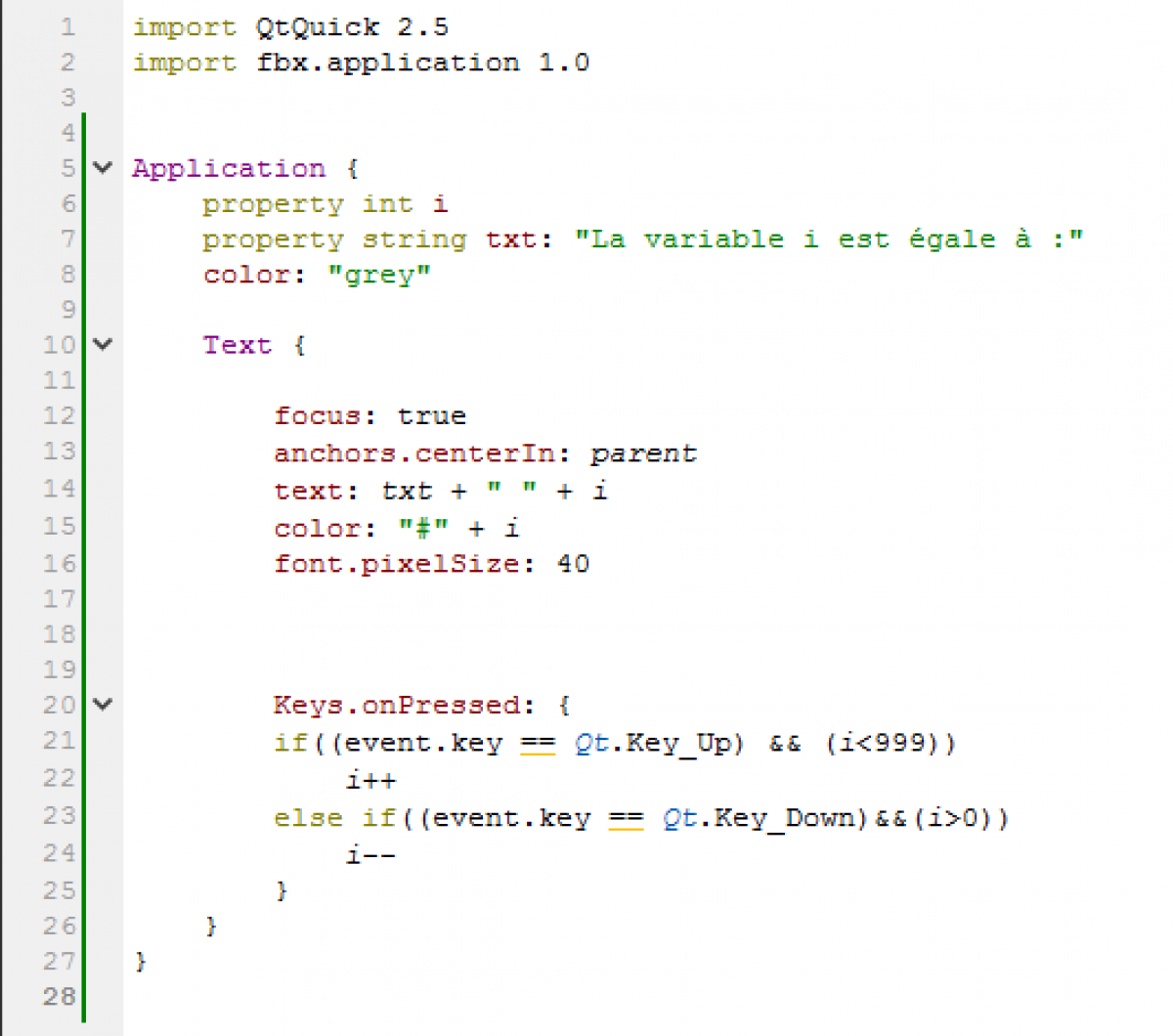Place cursor on the i++ statement

(x=370, y=781)
